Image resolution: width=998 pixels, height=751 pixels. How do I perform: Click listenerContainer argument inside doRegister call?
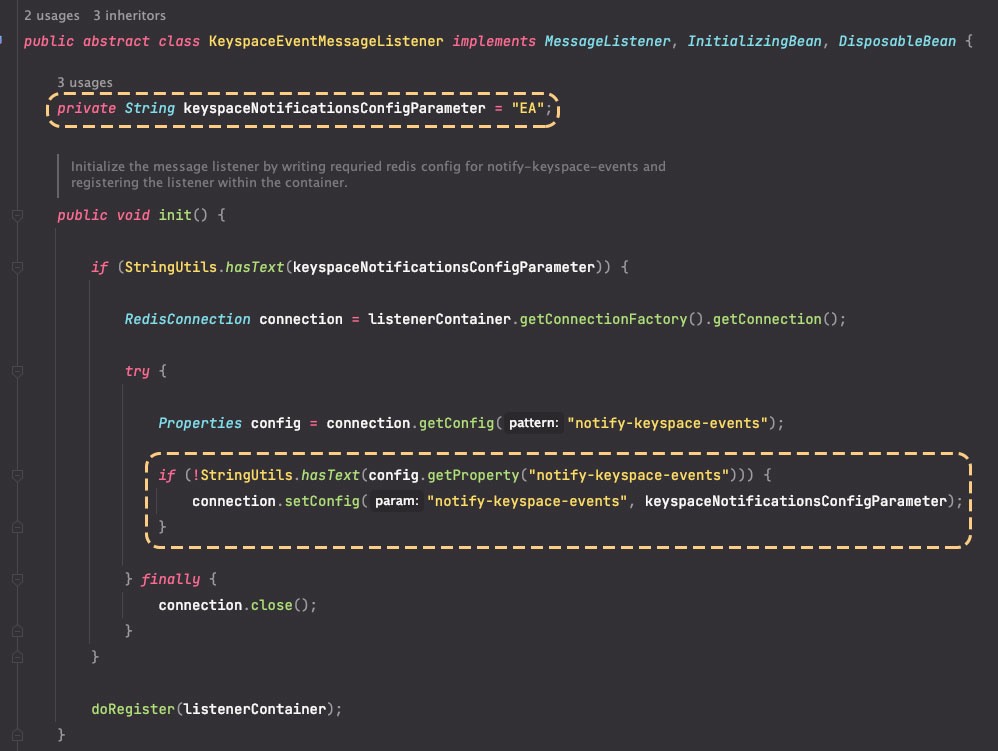coord(255,709)
